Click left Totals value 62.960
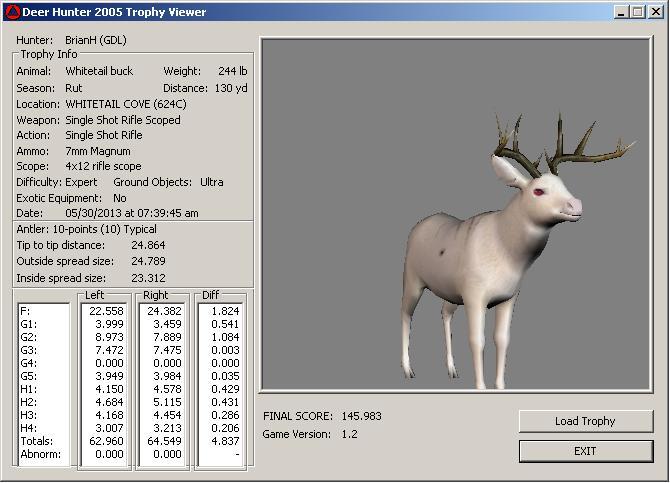 [106, 441]
